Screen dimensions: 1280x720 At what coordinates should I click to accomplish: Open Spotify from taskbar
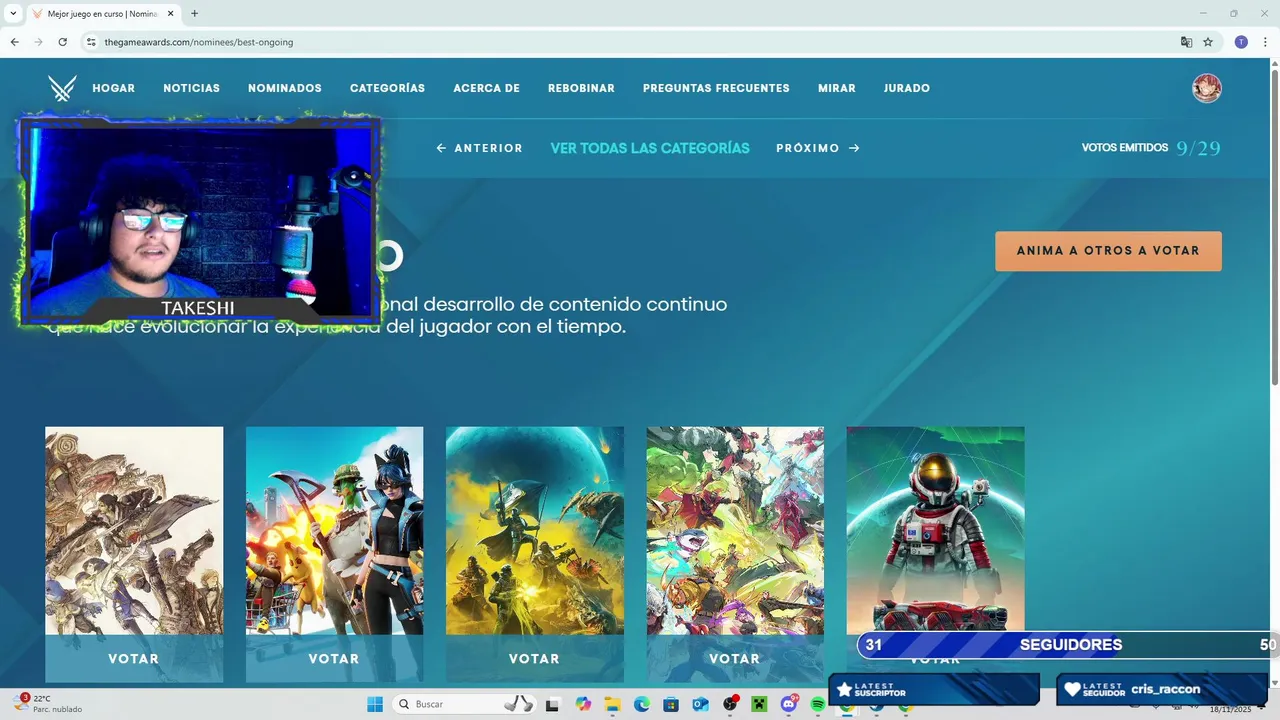pos(818,704)
